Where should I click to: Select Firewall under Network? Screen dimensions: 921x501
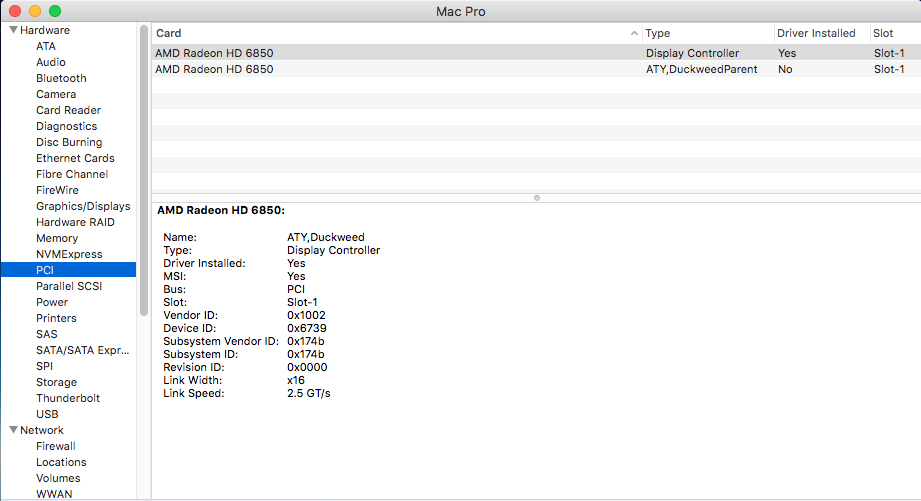55,446
